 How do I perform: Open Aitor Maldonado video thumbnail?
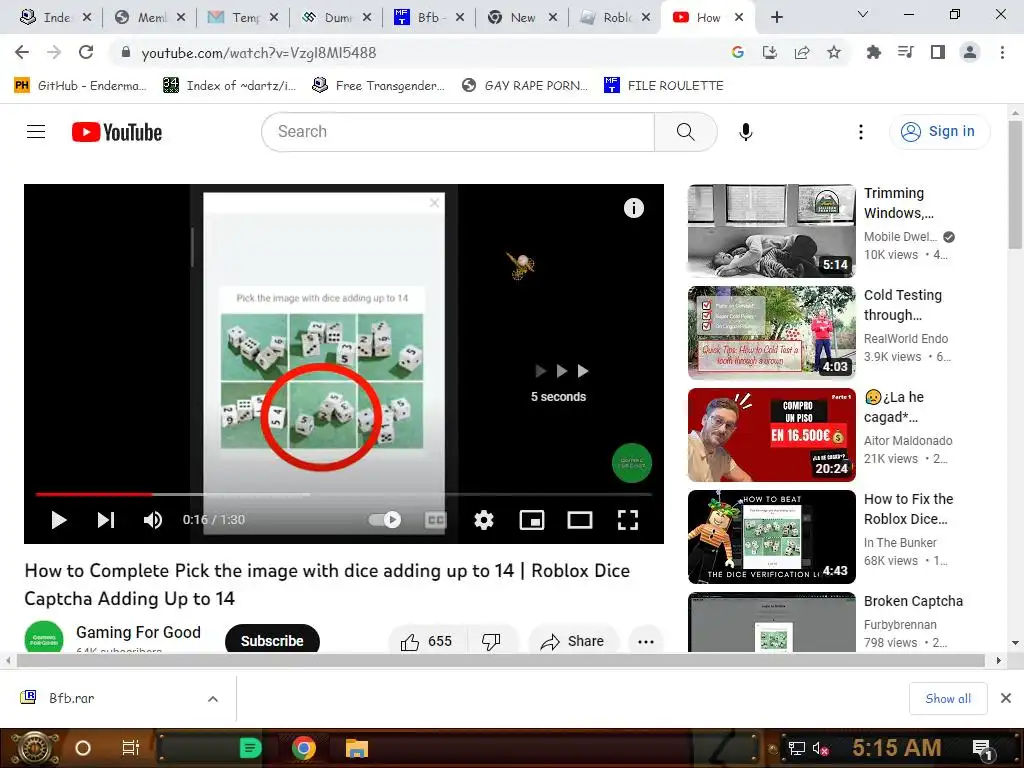tap(771, 434)
